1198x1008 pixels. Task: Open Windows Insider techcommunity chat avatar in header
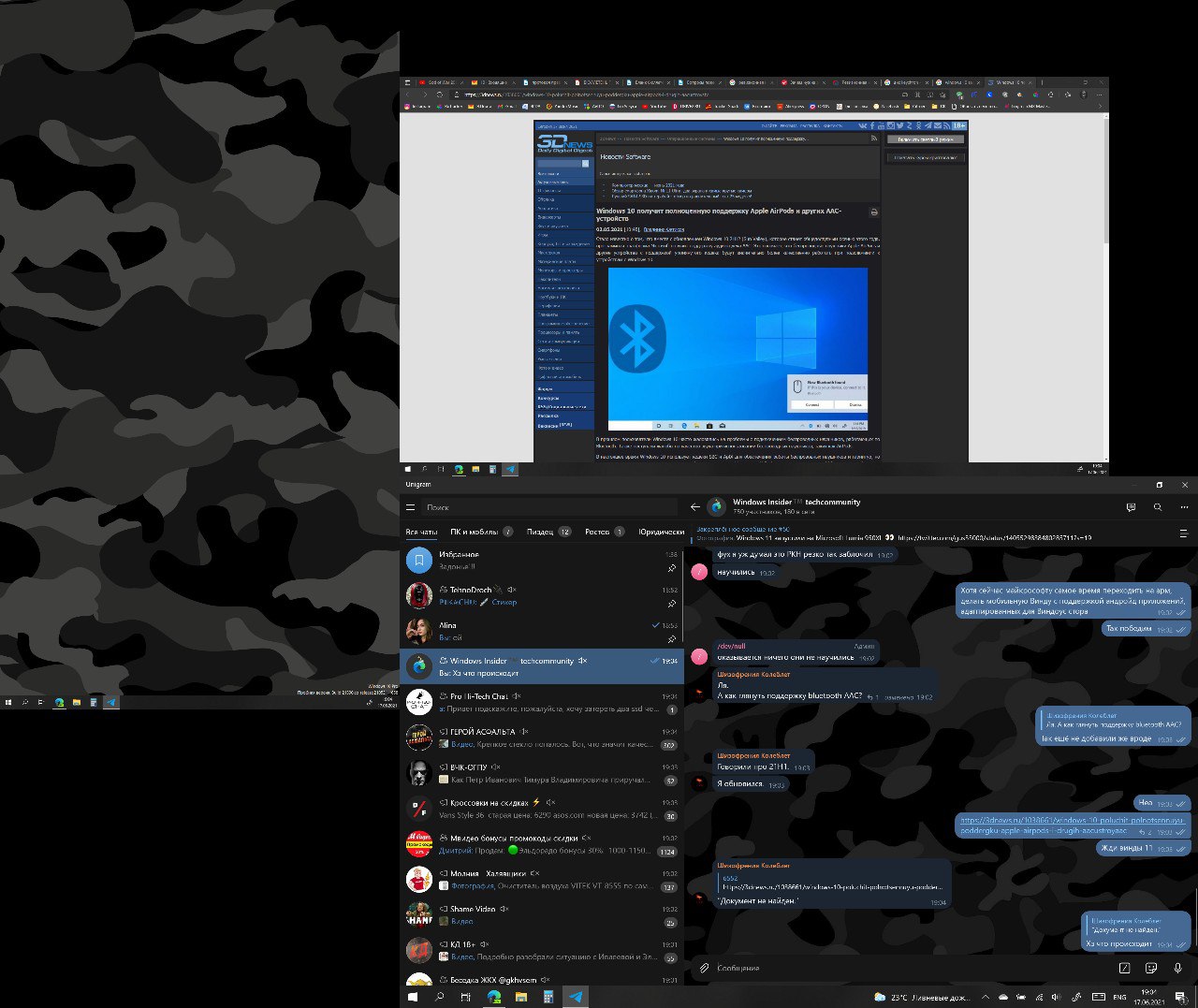pyautogui.click(x=716, y=506)
